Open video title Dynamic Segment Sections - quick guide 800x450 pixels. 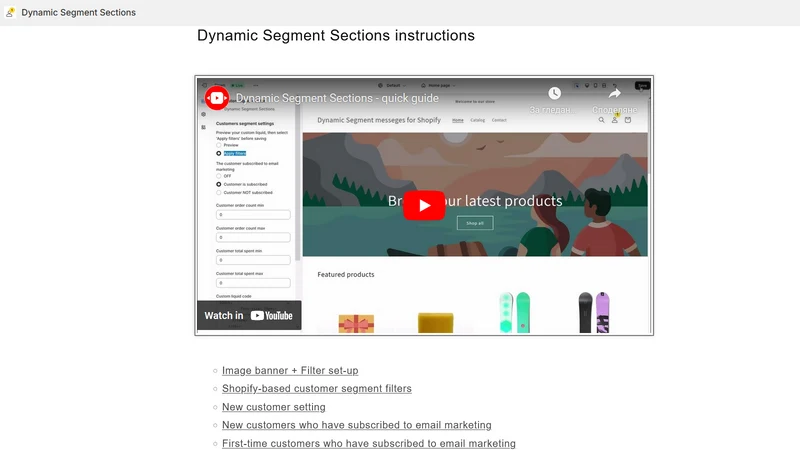337,98
